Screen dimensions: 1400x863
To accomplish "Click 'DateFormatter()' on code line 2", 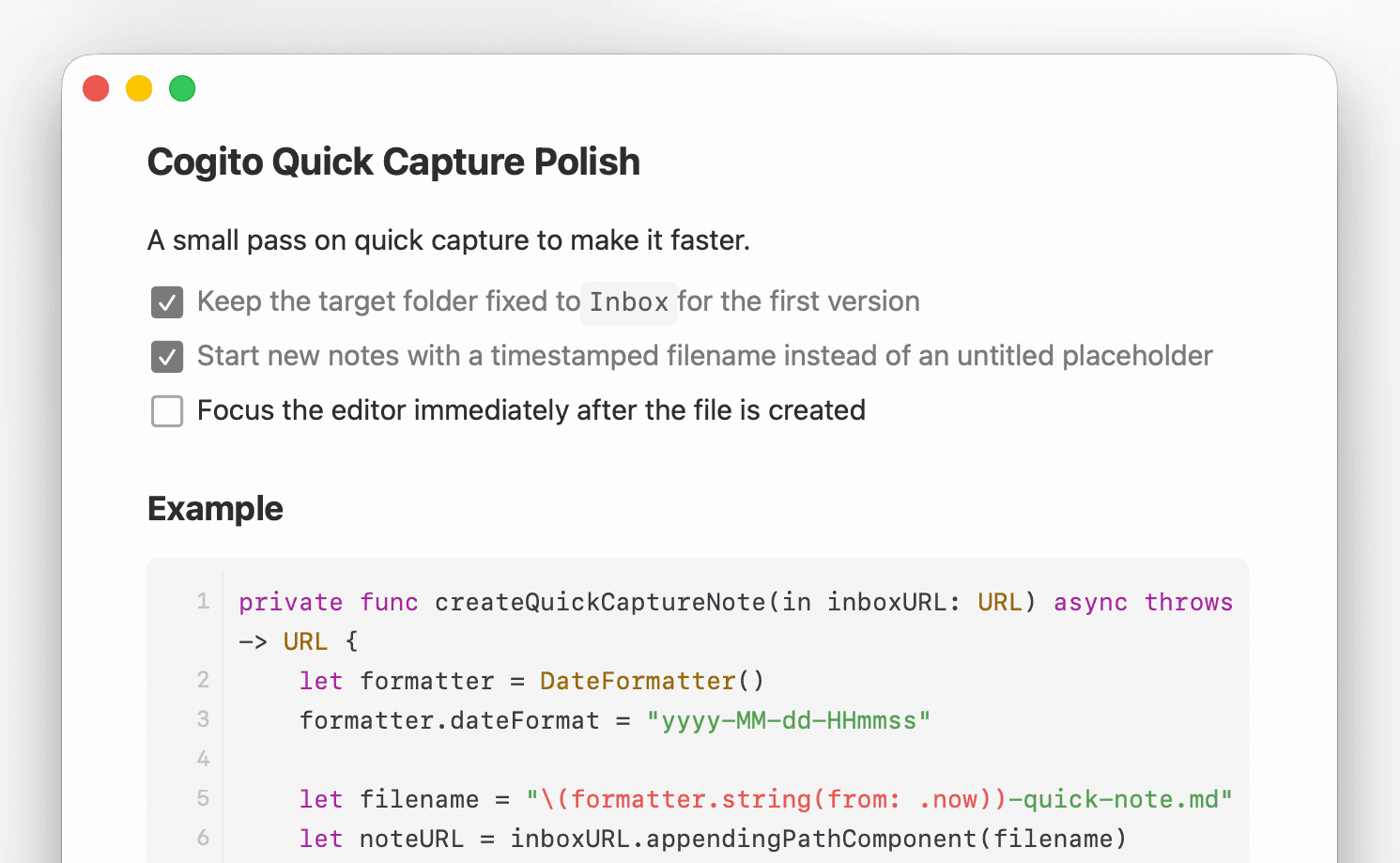I will 653,681.
